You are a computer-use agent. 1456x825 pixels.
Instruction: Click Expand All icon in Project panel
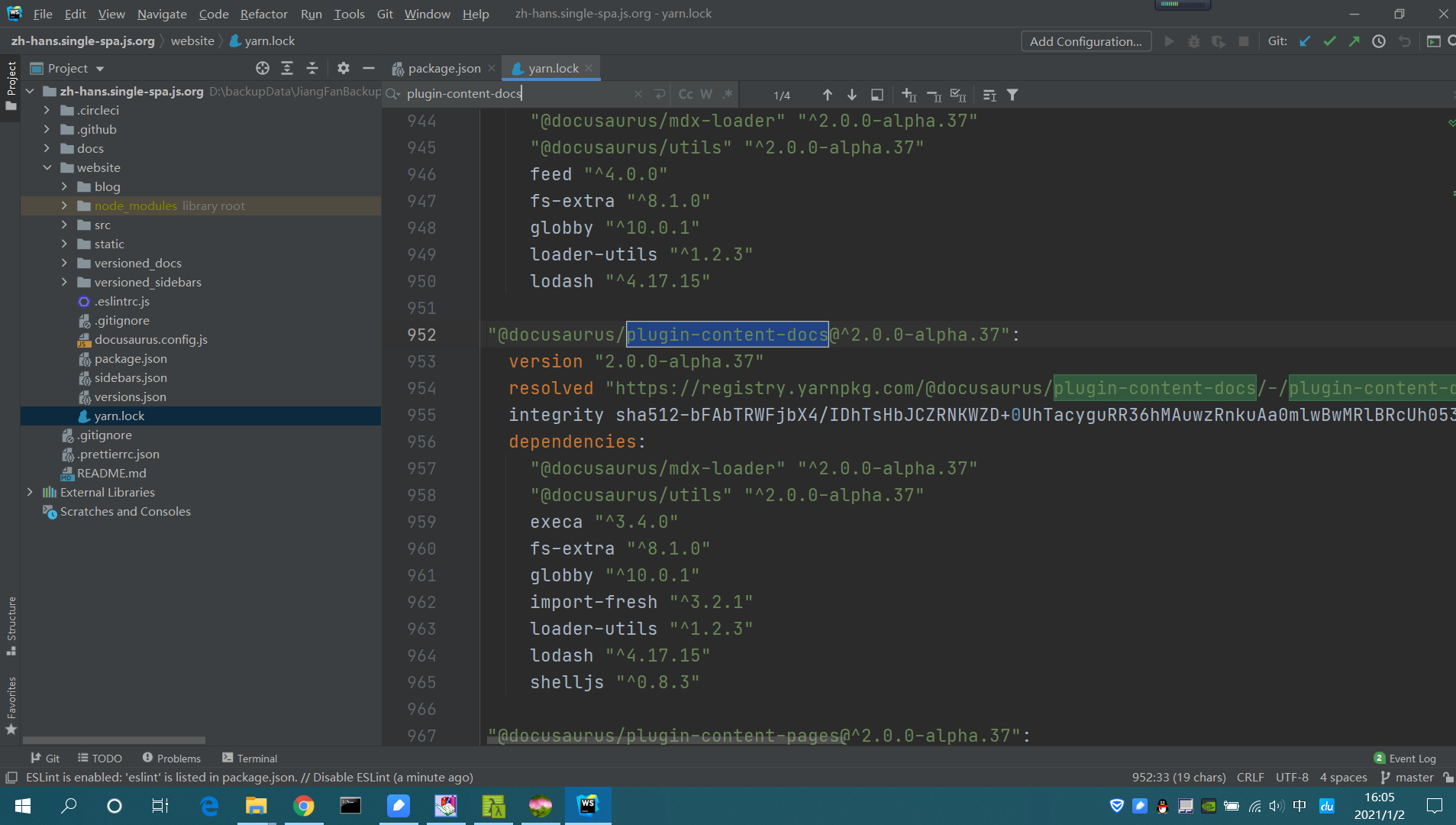point(287,68)
